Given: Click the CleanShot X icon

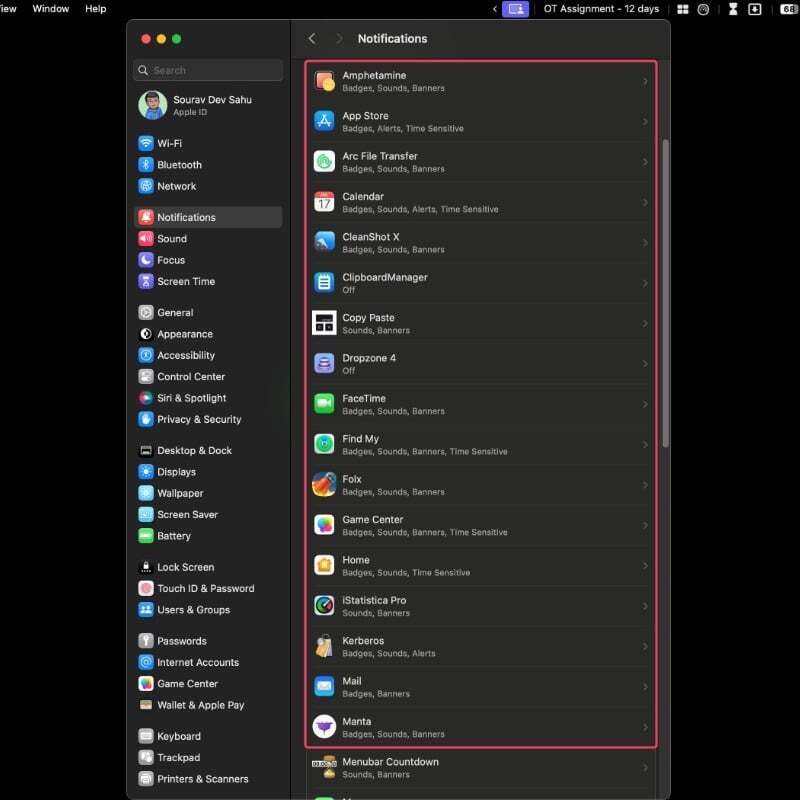Looking at the screenshot, I should pyautogui.click(x=324, y=242).
